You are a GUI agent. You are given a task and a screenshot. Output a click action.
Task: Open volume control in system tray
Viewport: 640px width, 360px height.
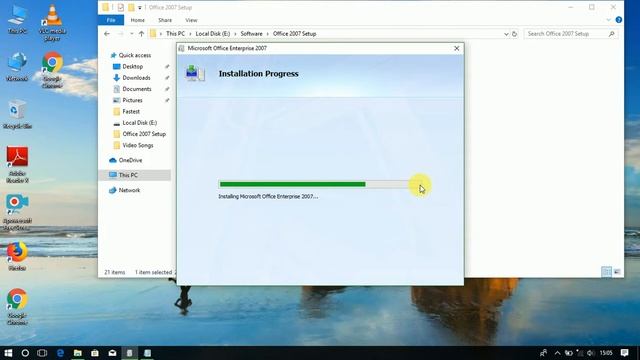click(590, 353)
